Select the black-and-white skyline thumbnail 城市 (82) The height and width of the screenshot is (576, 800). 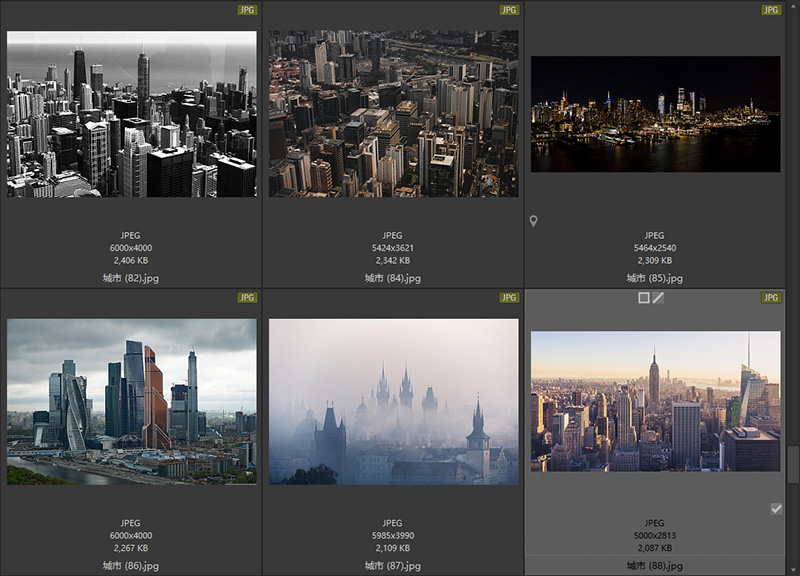coord(132,114)
